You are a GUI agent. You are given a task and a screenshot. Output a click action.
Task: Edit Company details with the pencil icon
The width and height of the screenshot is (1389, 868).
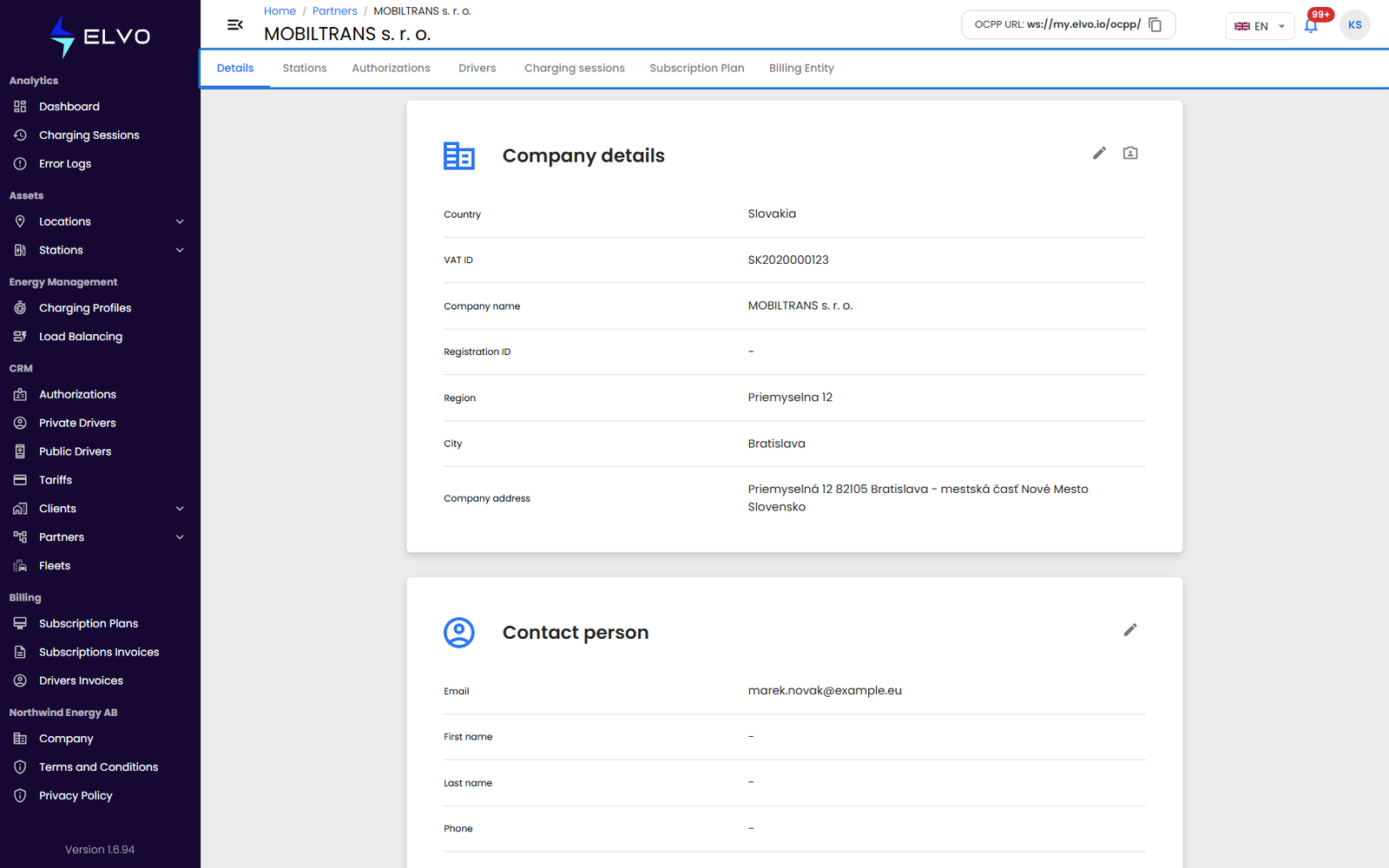coord(1099,153)
